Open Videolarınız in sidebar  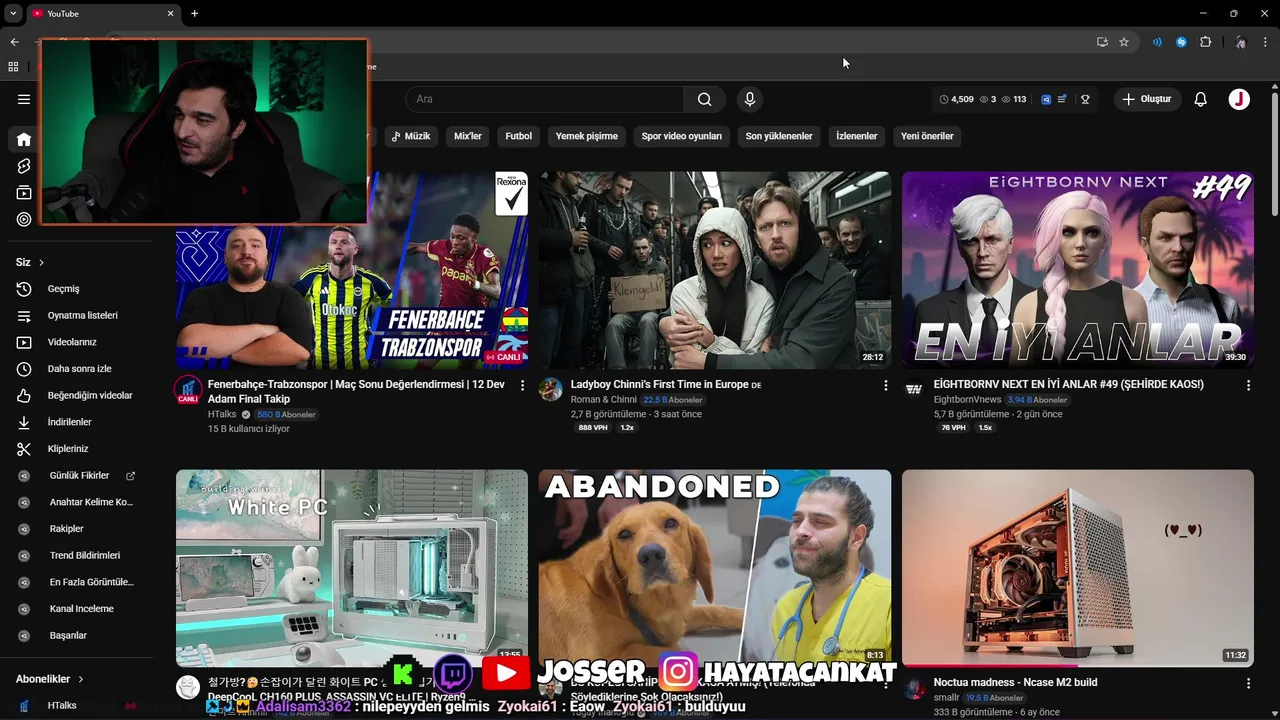point(80,342)
